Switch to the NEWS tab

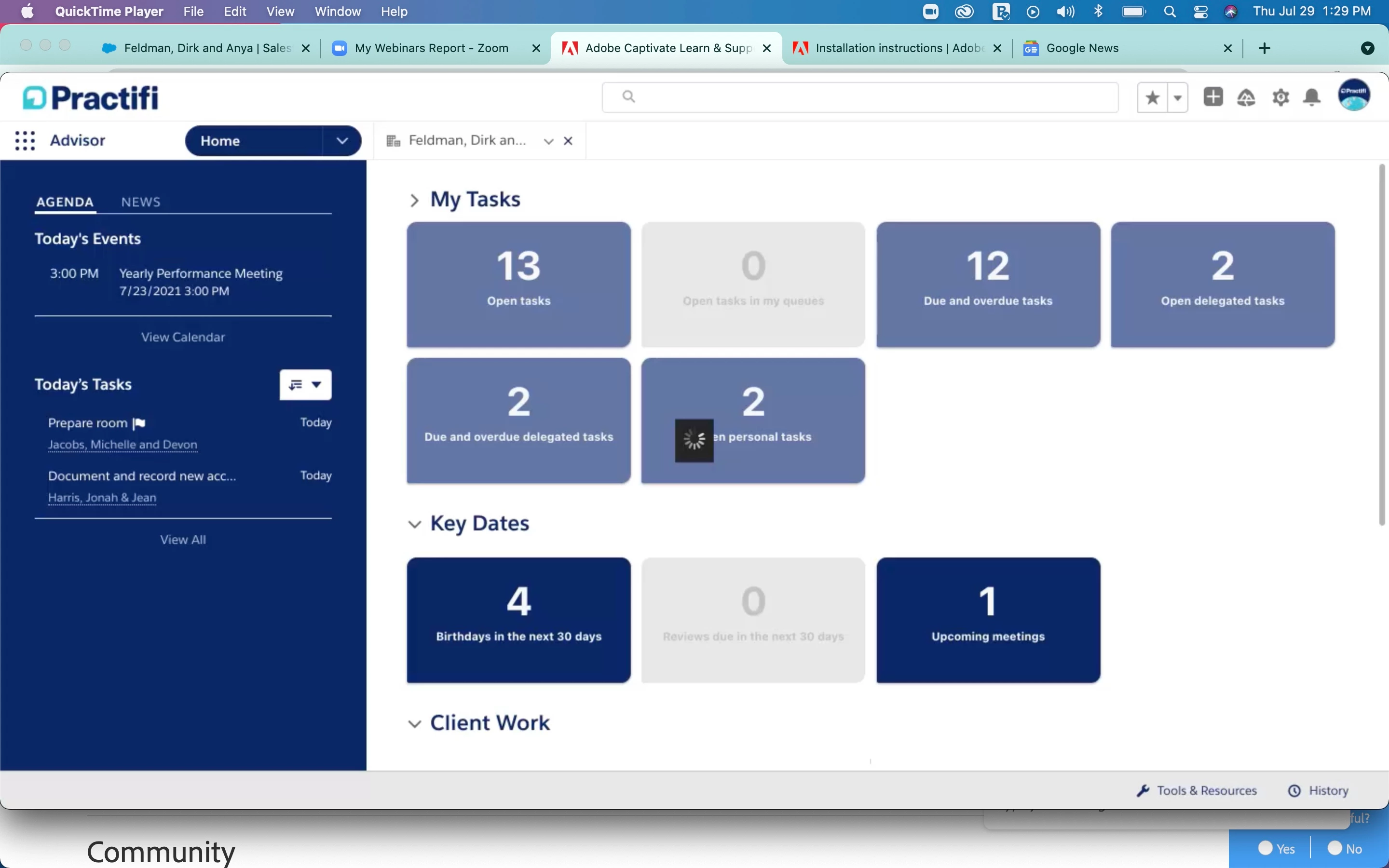click(141, 202)
